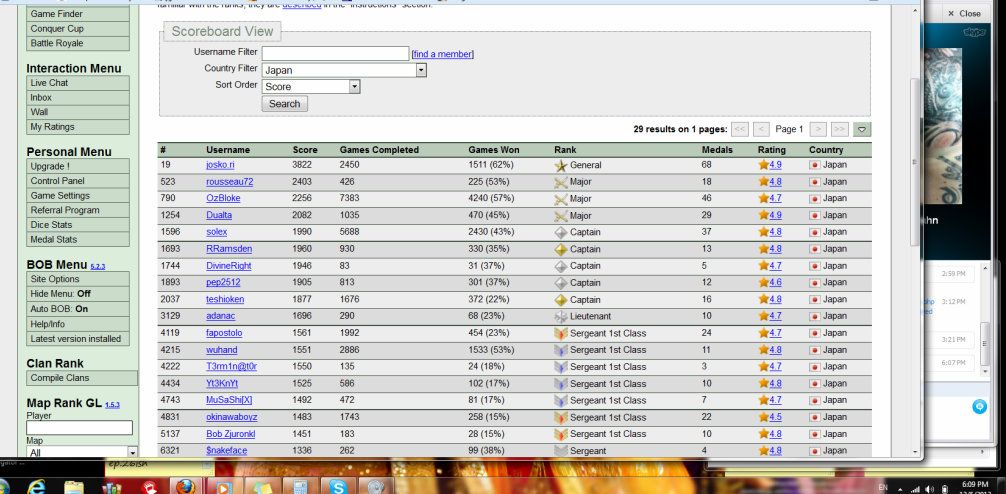Open the Country Filter dropdown showing Japan
The width and height of the screenshot is (1006, 494).
click(x=344, y=70)
